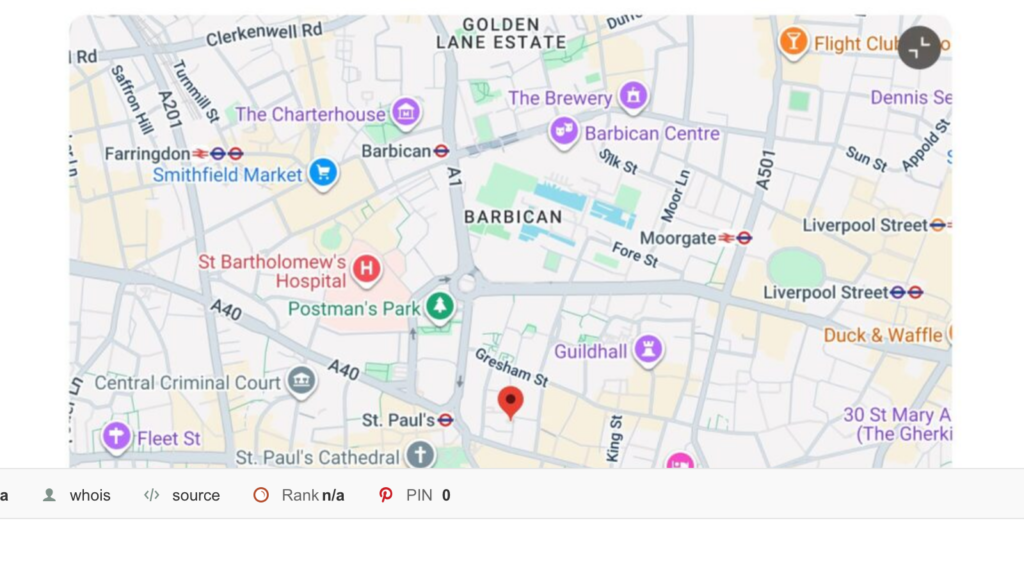Click the St. Paul's underground station symbol
This screenshot has height=571, width=1024.
point(445,420)
